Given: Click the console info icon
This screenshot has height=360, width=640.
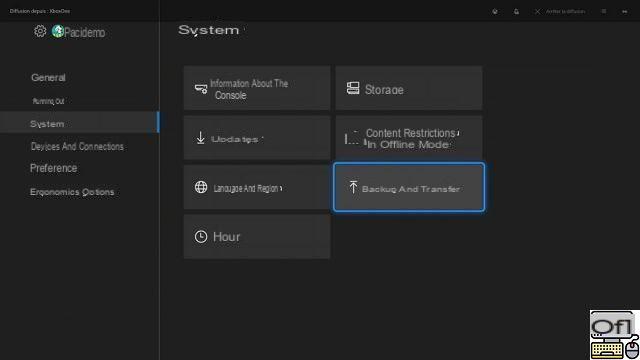Looking at the screenshot, I should coord(201,89).
